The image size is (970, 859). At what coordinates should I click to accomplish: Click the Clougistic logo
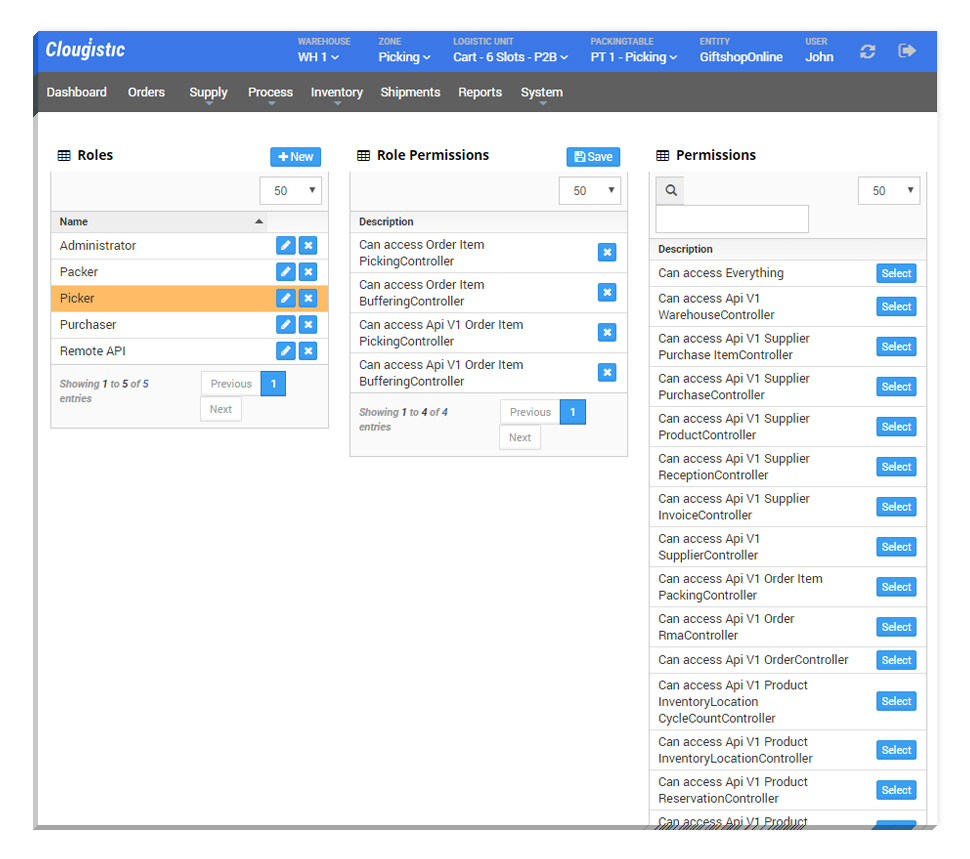pos(85,49)
